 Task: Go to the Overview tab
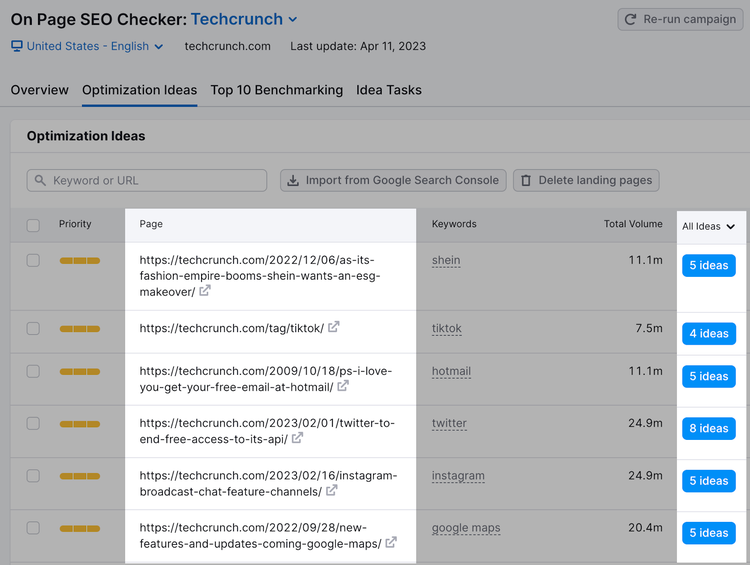pyautogui.click(x=39, y=90)
